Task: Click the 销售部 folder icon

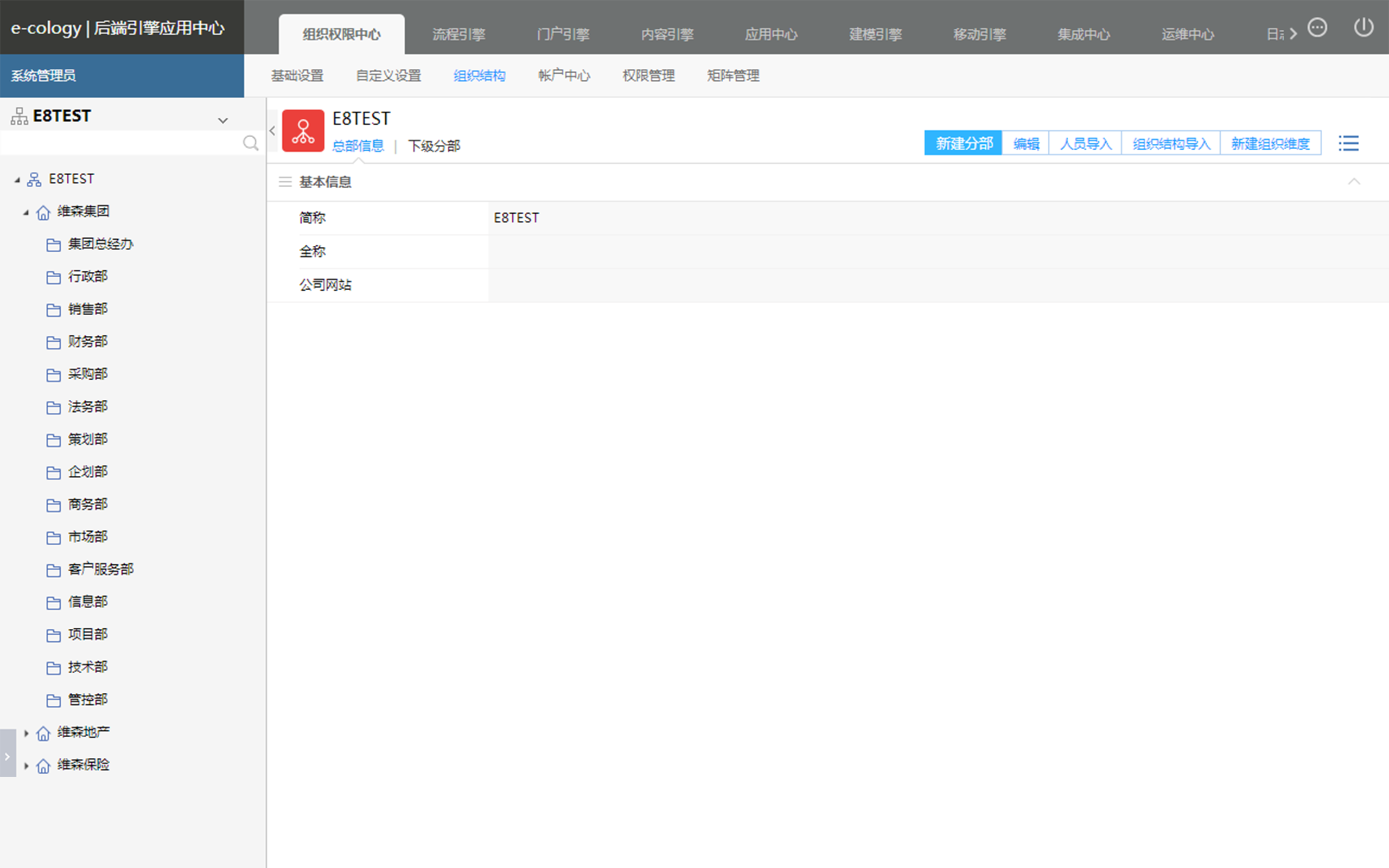Action: pyautogui.click(x=53, y=310)
